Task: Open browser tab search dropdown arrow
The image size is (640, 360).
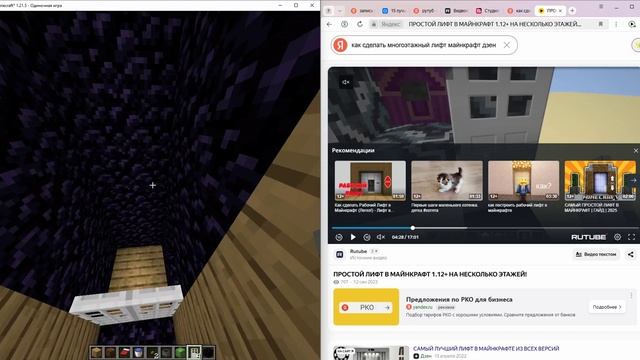Action: [340, 11]
